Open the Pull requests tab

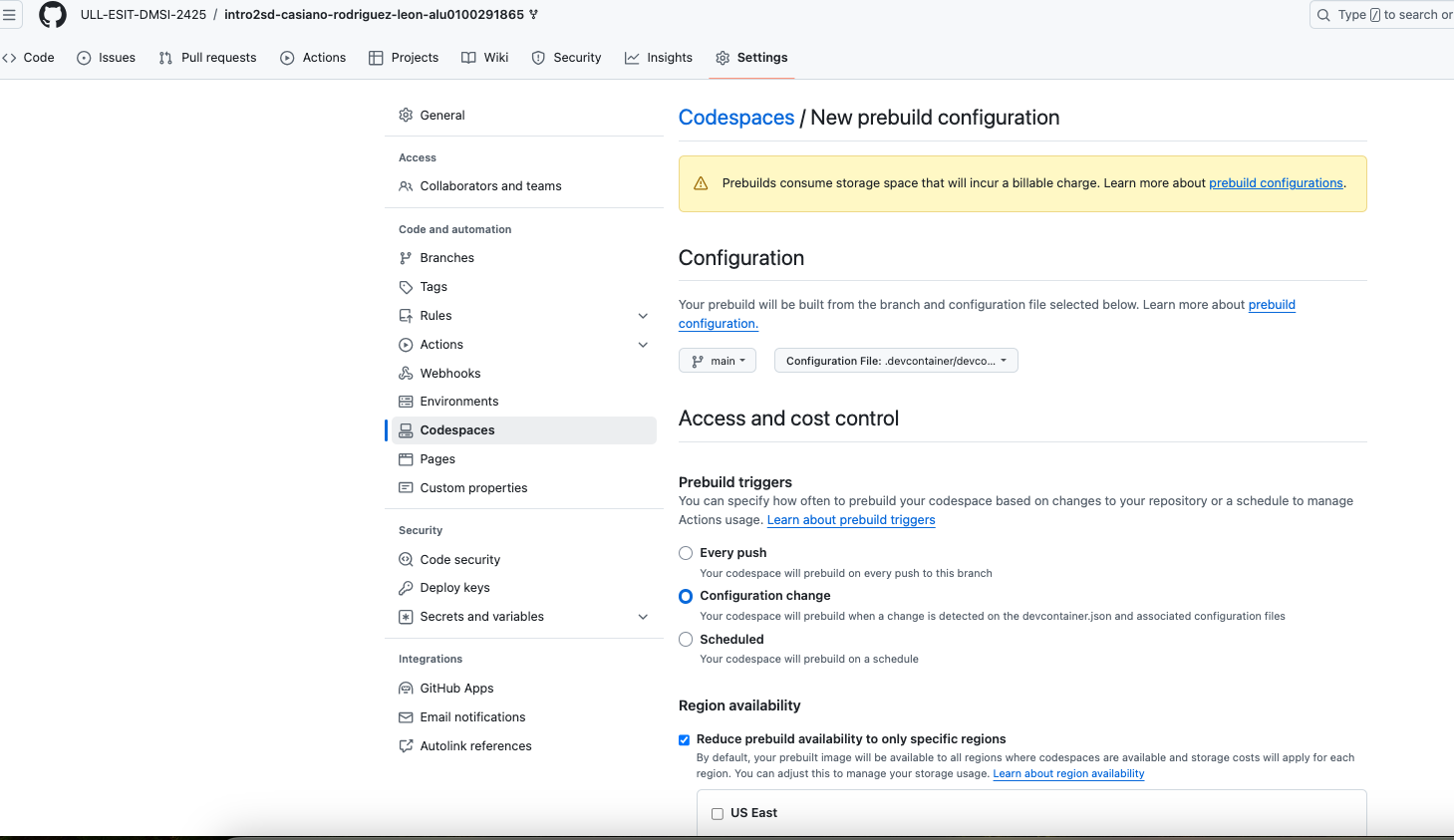(207, 58)
